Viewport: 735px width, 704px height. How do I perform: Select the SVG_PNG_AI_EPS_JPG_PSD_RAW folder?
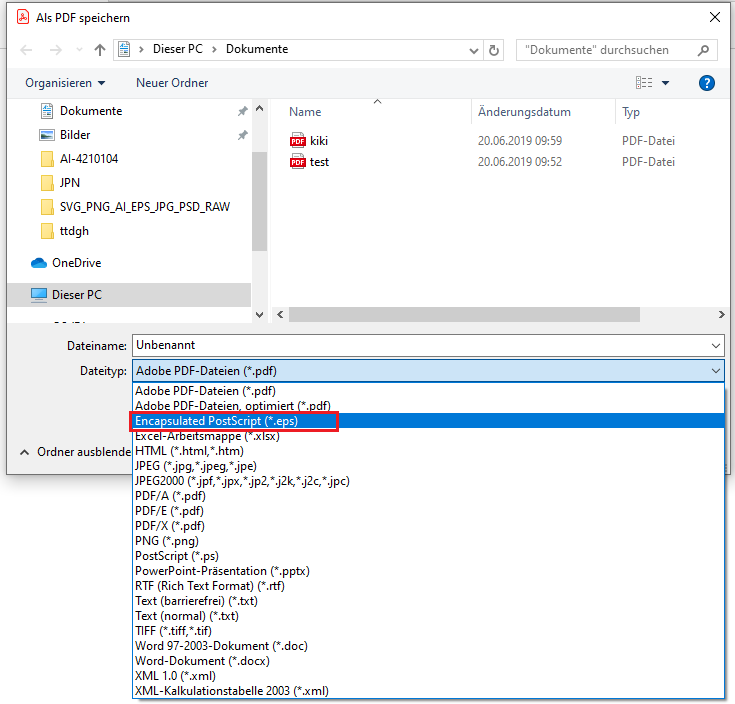tap(144, 207)
